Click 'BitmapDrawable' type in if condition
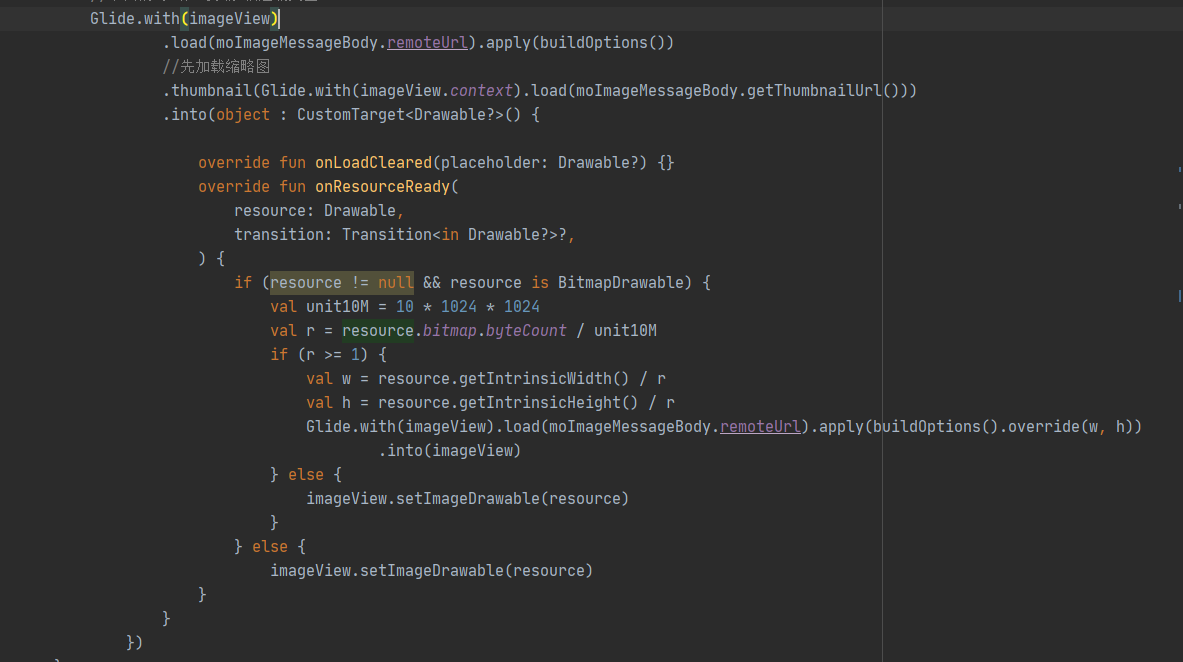1183x662 pixels. pyautogui.click(x=620, y=282)
